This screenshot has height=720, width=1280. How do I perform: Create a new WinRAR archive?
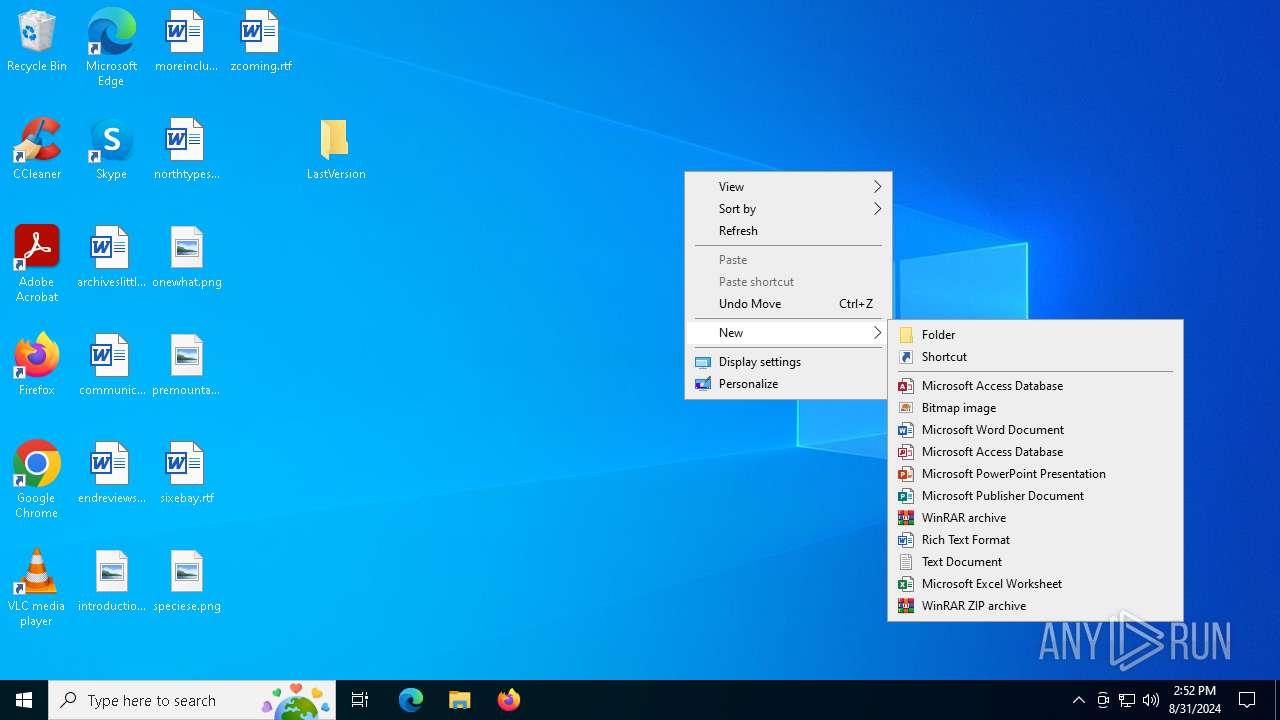coord(1035,518)
